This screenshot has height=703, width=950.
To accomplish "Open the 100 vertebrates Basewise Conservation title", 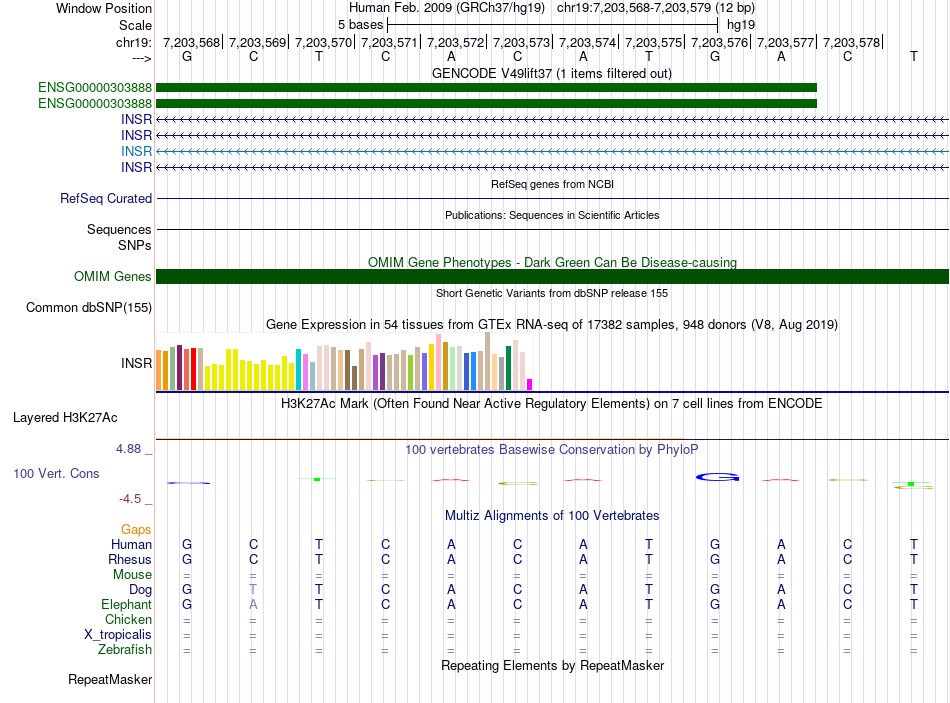I will point(552,450).
